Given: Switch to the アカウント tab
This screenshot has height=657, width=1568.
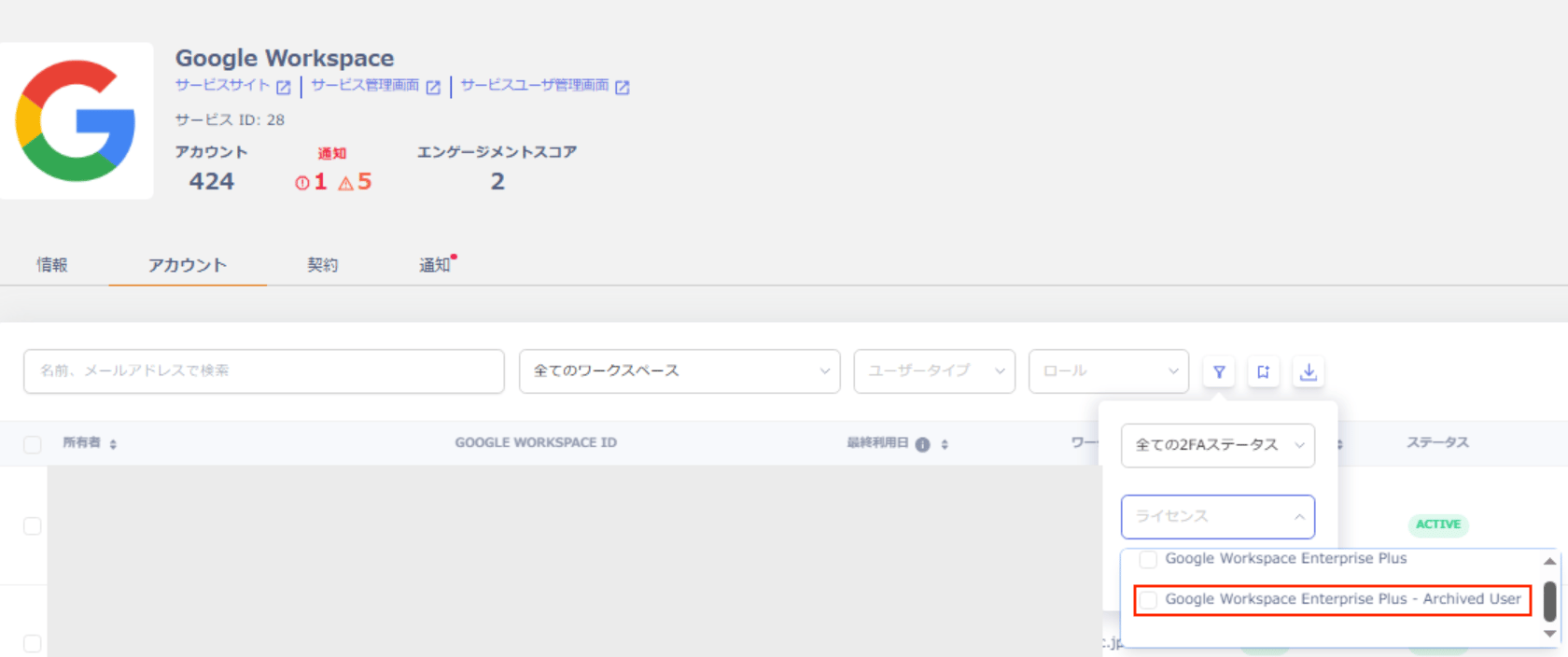Looking at the screenshot, I should 188,265.
